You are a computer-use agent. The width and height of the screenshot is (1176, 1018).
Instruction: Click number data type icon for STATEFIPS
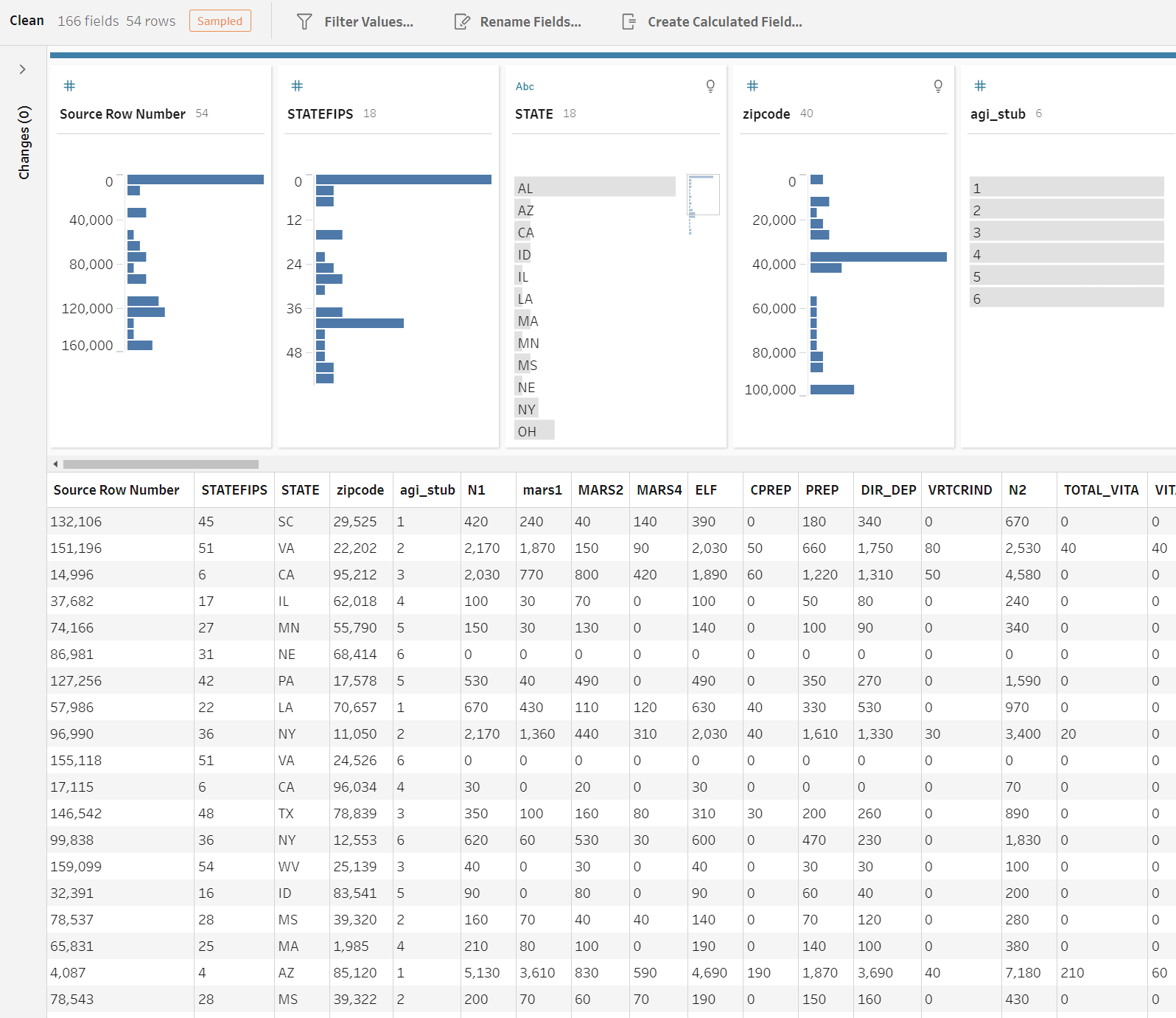[297, 86]
